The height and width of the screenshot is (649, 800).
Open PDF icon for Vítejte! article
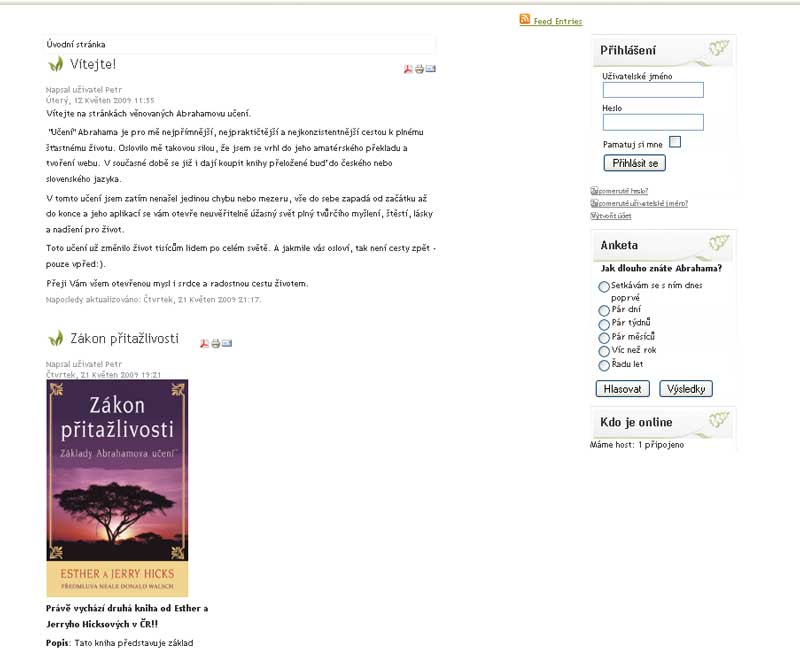click(408, 69)
